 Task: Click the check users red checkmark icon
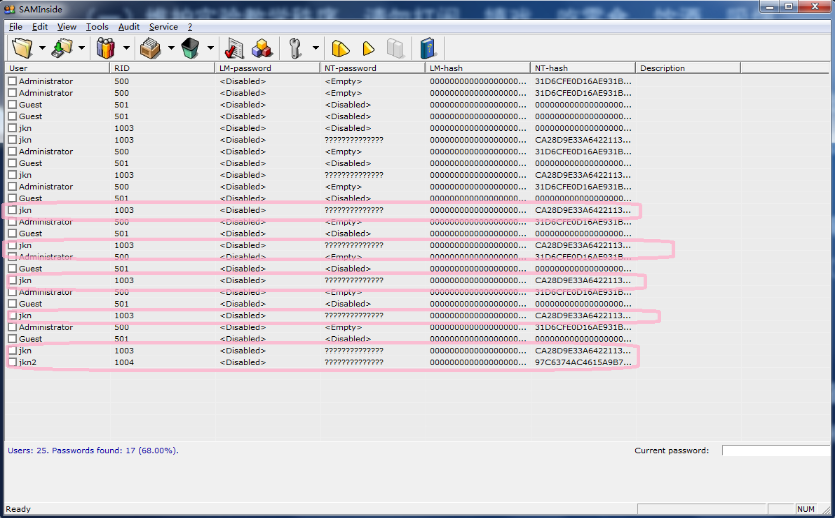coord(234,49)
